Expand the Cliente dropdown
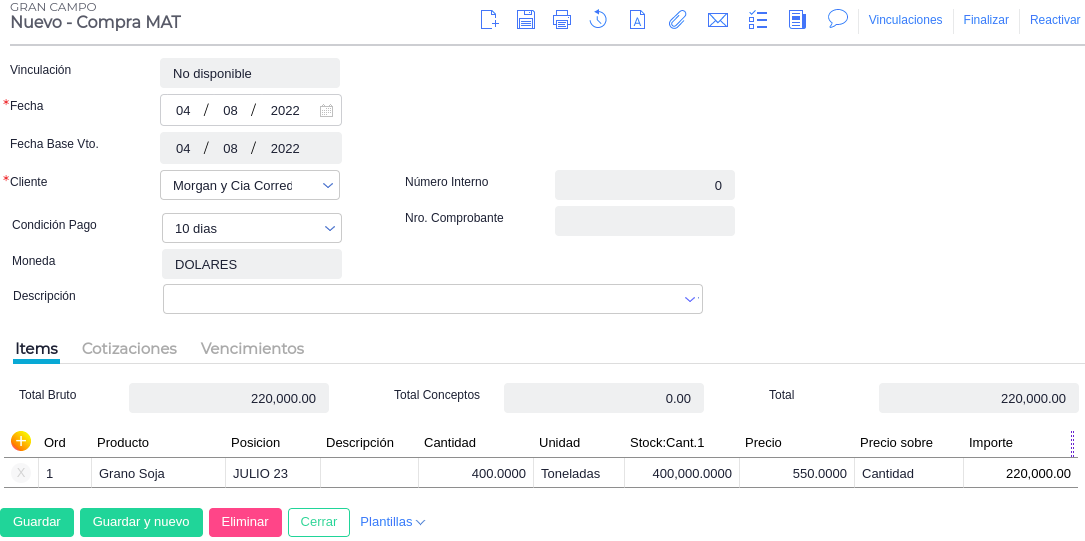 click(x=327, y=186)
